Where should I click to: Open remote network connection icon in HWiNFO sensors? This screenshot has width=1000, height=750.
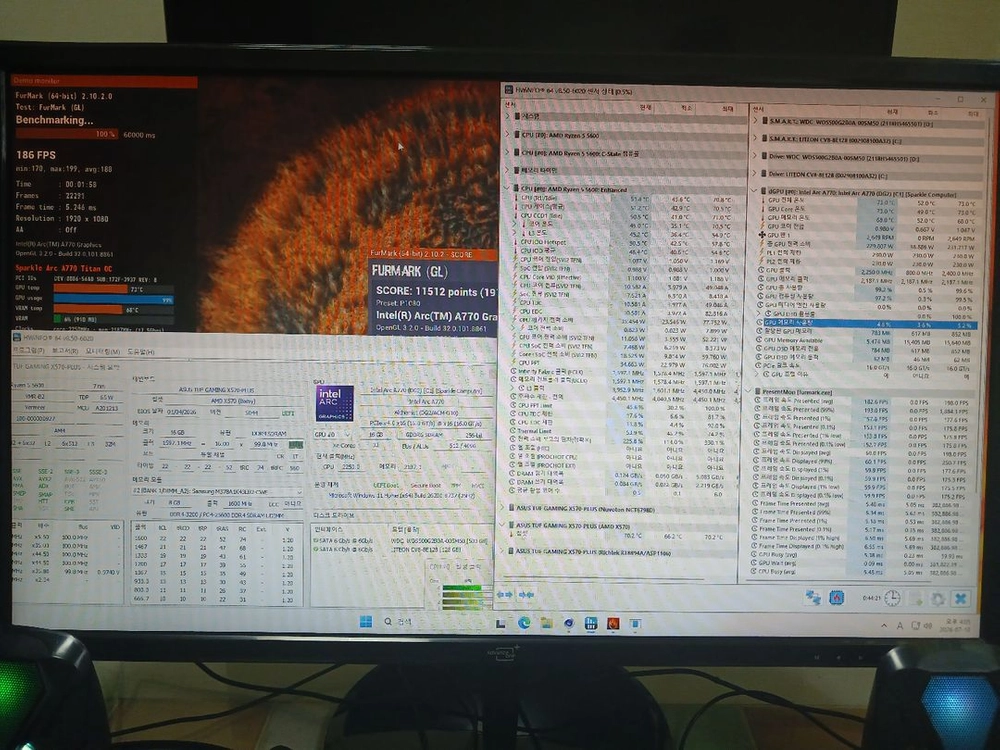[x=812, y=597]
